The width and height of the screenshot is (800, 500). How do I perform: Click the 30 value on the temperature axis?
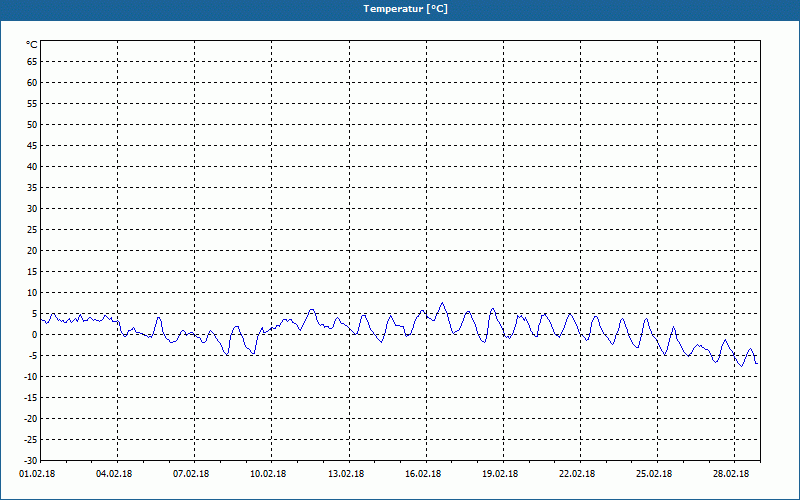point(32,209)
